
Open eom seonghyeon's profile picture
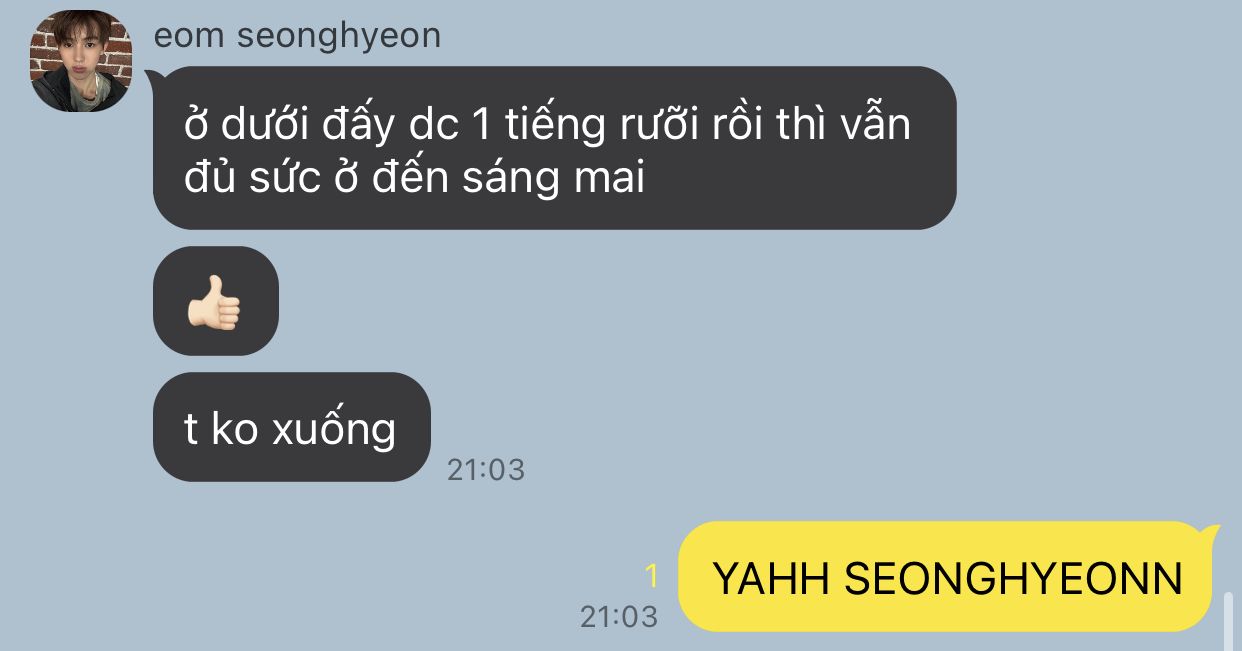(x=80, y=62)
